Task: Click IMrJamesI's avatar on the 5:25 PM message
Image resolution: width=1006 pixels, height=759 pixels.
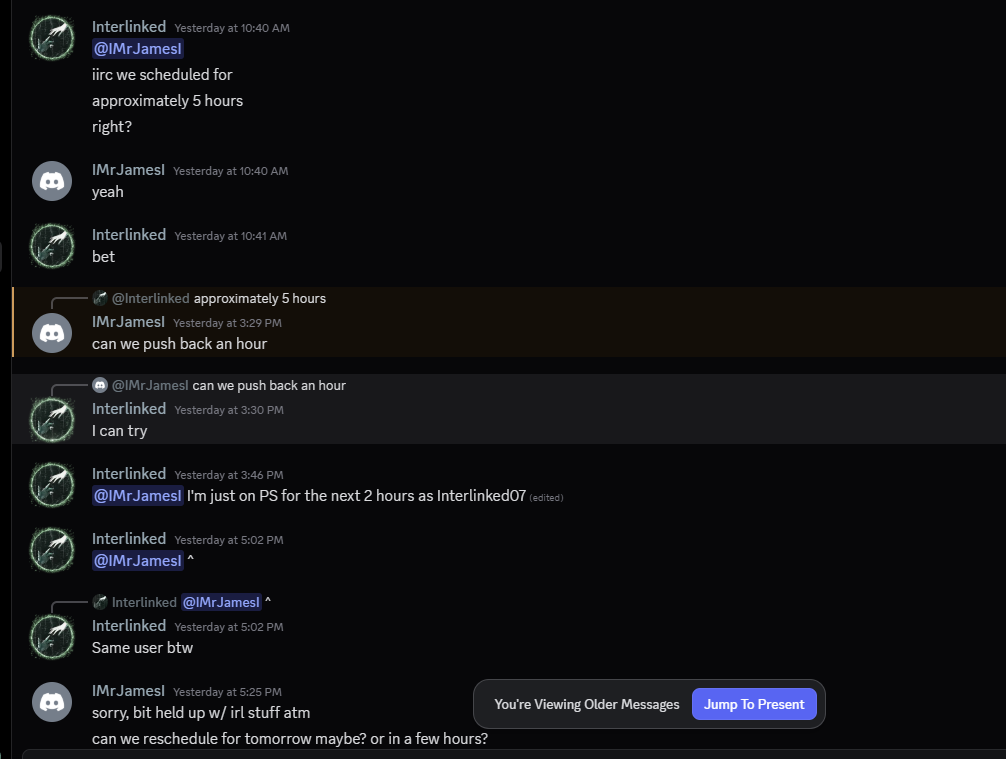Action: (x=52, y=701)
